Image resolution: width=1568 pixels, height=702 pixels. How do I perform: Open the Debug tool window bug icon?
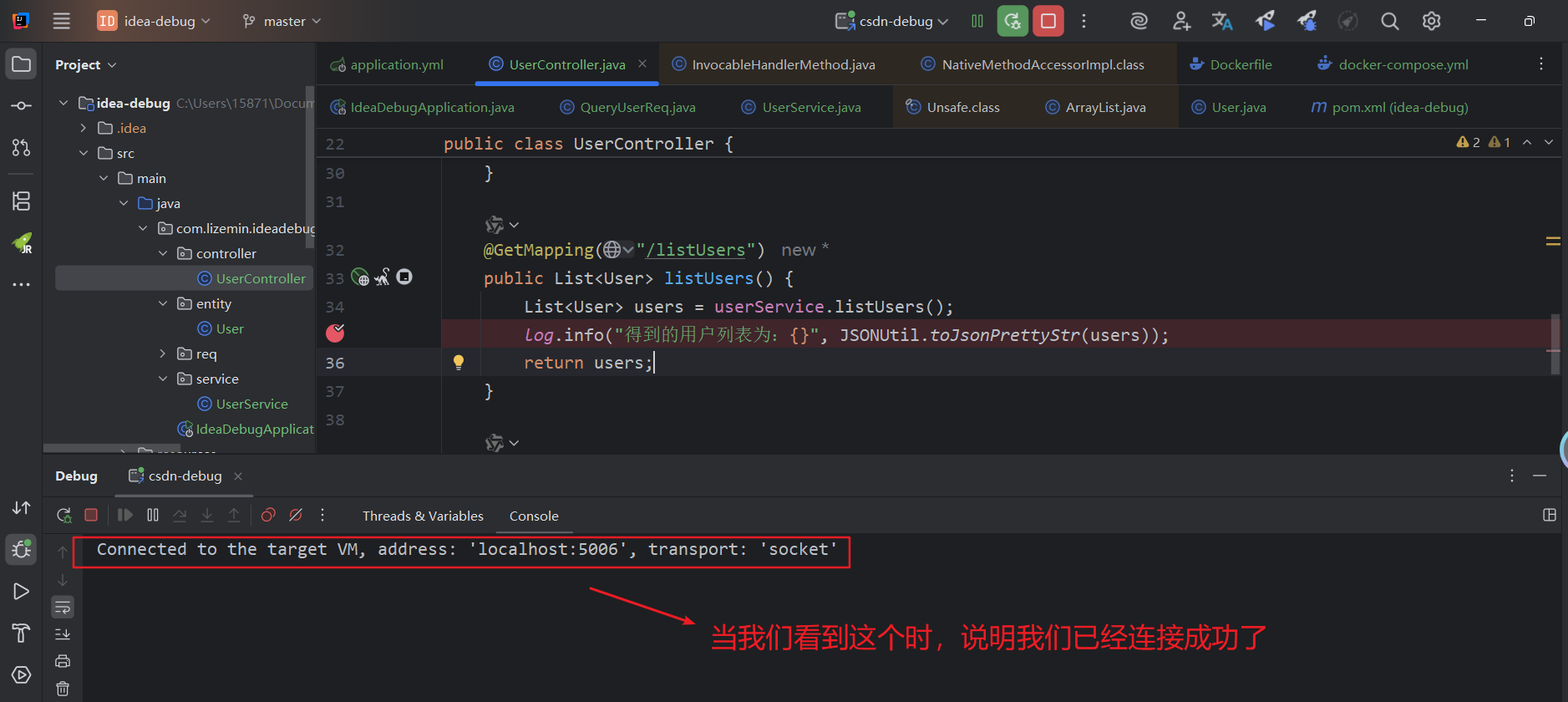tap(22, 549)
